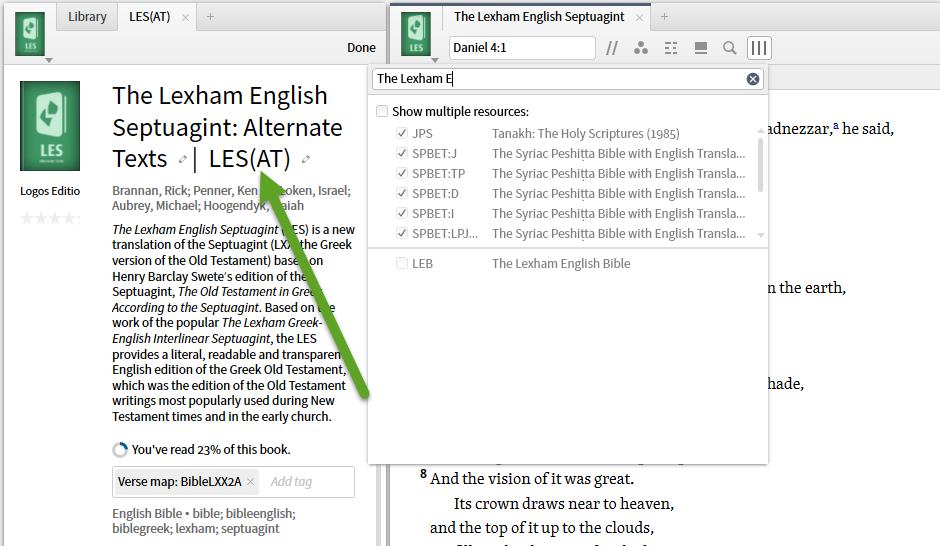Image resolution: width=940 pixels, height=546 pixels.
Task: Clear the resource search text field
Action: pyautogui.click(x=753, y=79)
